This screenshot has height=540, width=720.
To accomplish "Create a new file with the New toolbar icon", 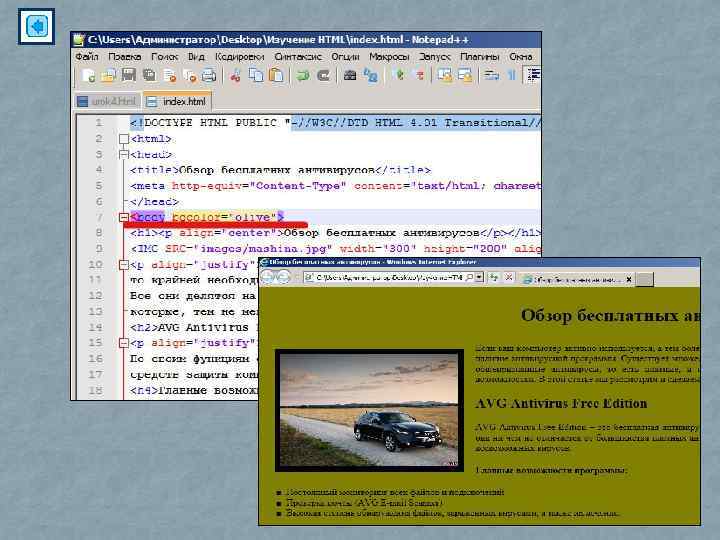I will pos(88,75).
